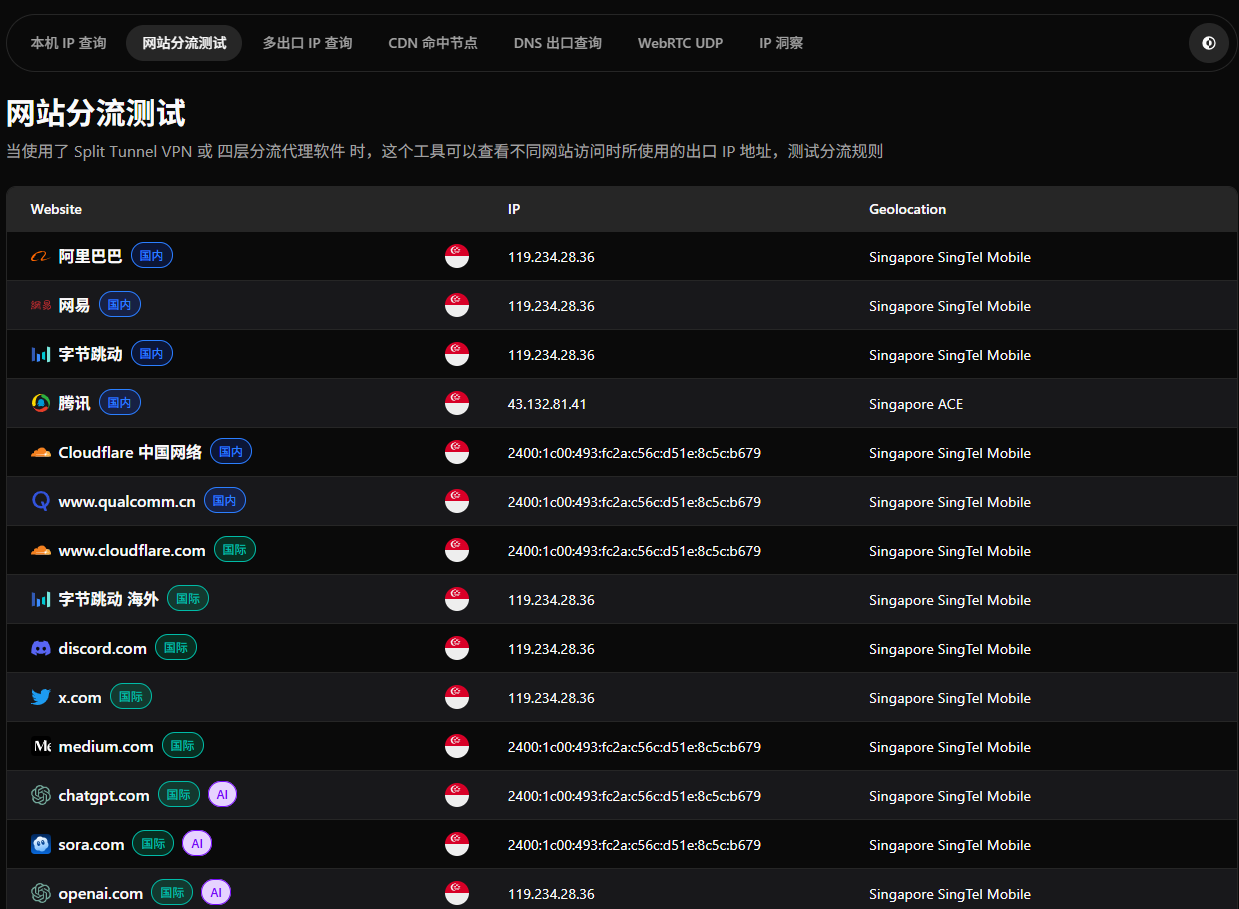Screen dimensions: 1239x909
Task: Click the 国际 badge beside www.cloudflare.com
Action: point(235,550)
